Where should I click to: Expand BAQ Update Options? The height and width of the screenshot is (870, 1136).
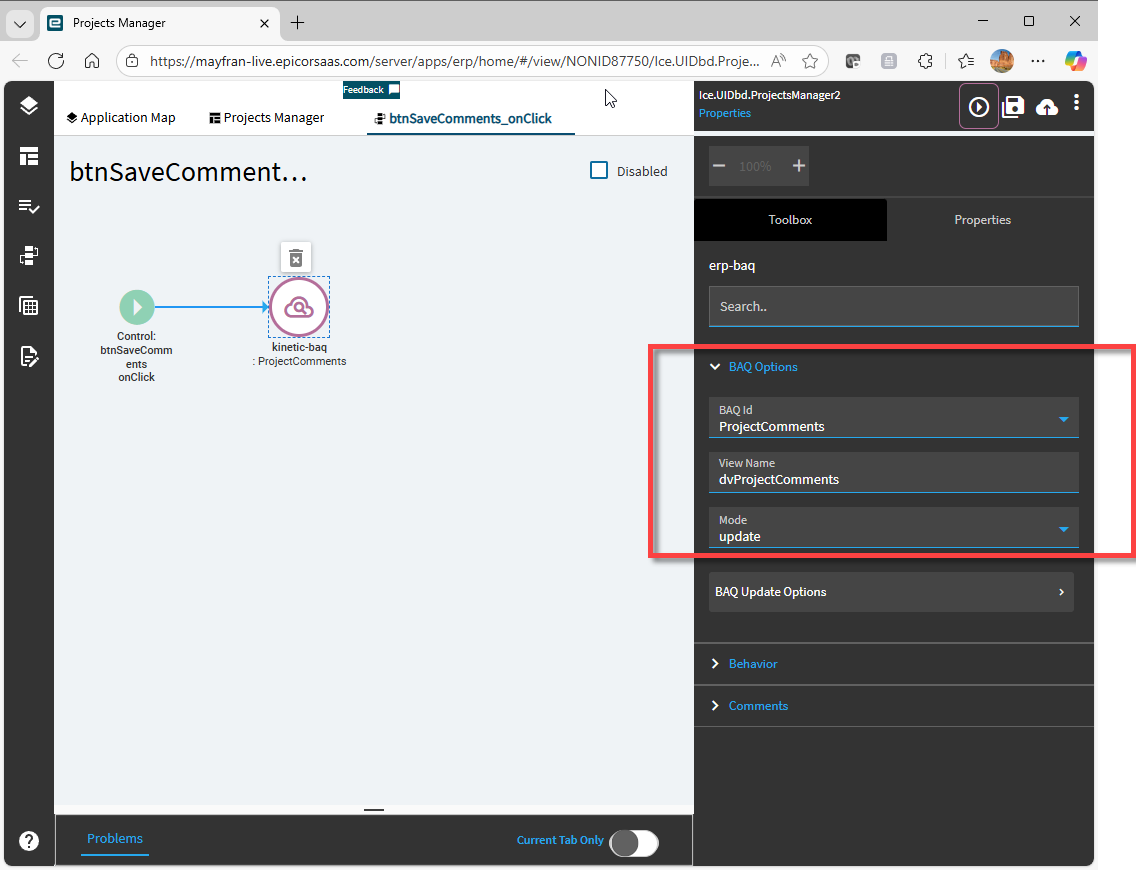(891, 592)
